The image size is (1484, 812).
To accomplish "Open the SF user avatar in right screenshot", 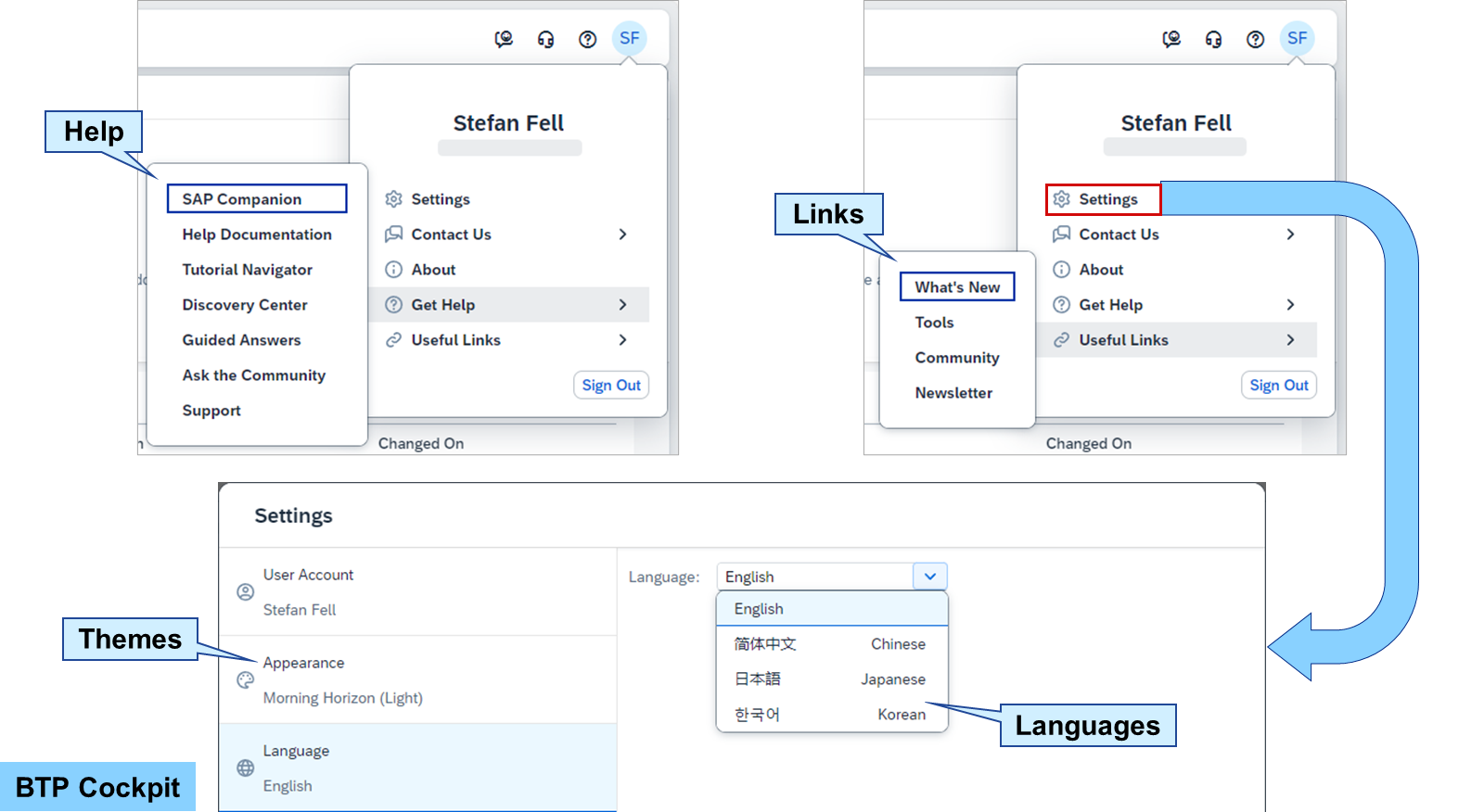I will coord(1298,38).
